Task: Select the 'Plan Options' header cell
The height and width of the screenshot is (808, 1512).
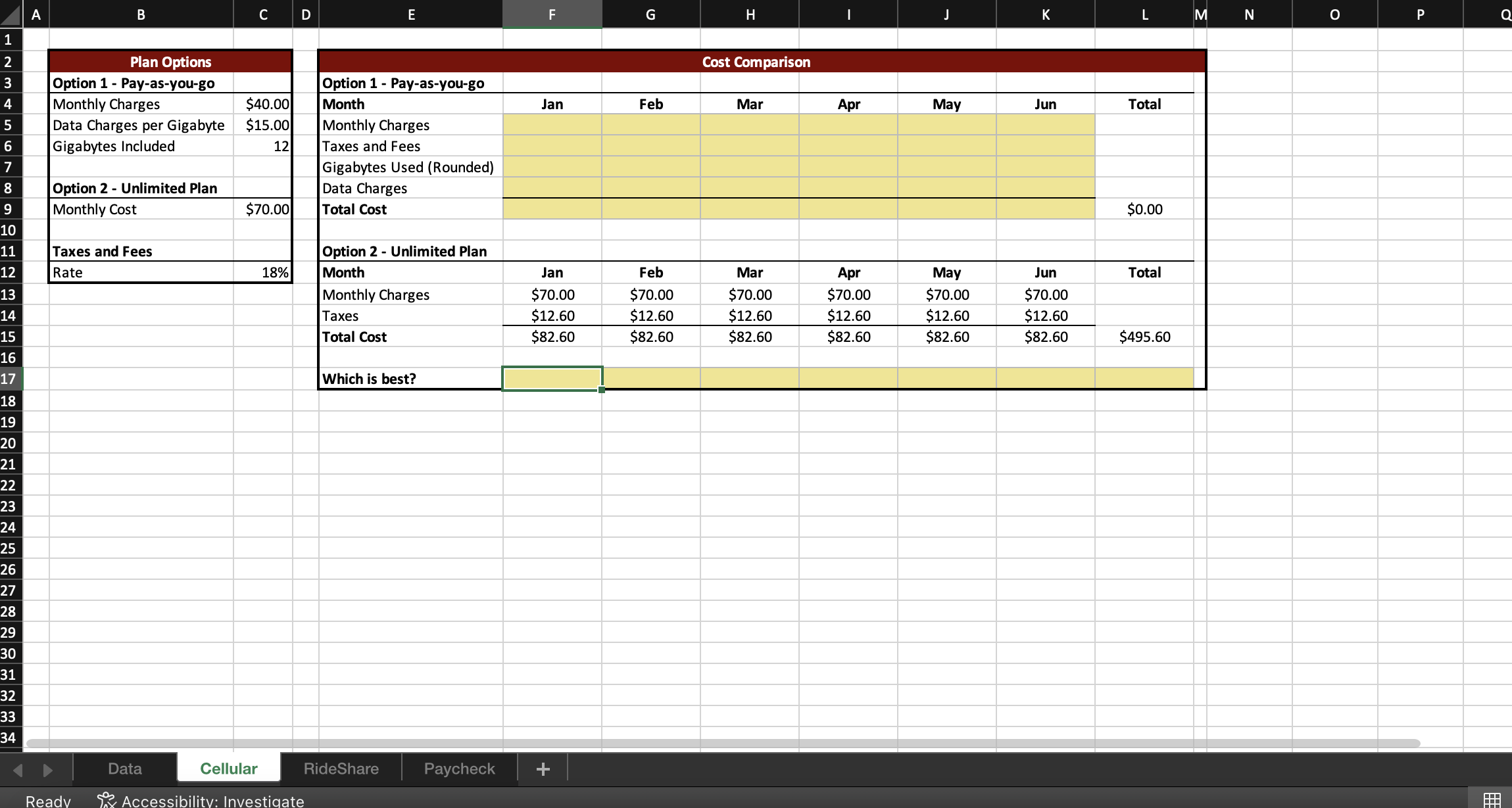Action: (x=170, y=61)
